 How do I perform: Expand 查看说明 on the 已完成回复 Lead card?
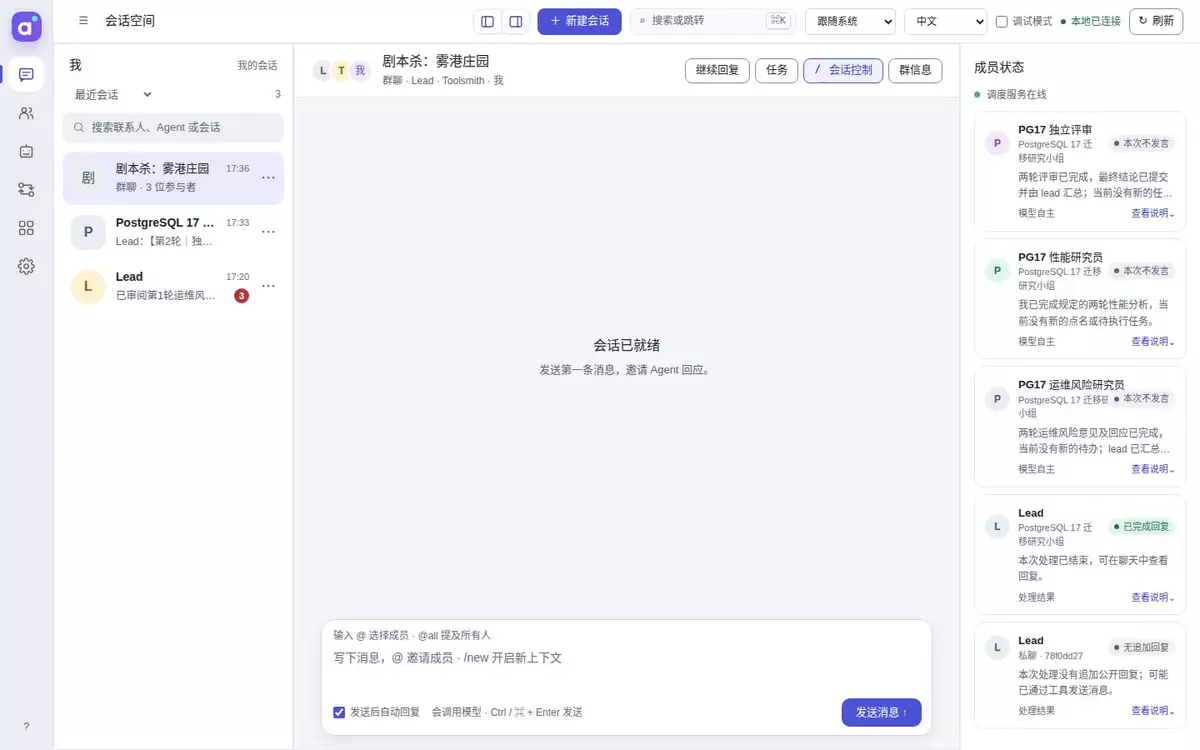pyautogui.click(x=1153, y=597)
